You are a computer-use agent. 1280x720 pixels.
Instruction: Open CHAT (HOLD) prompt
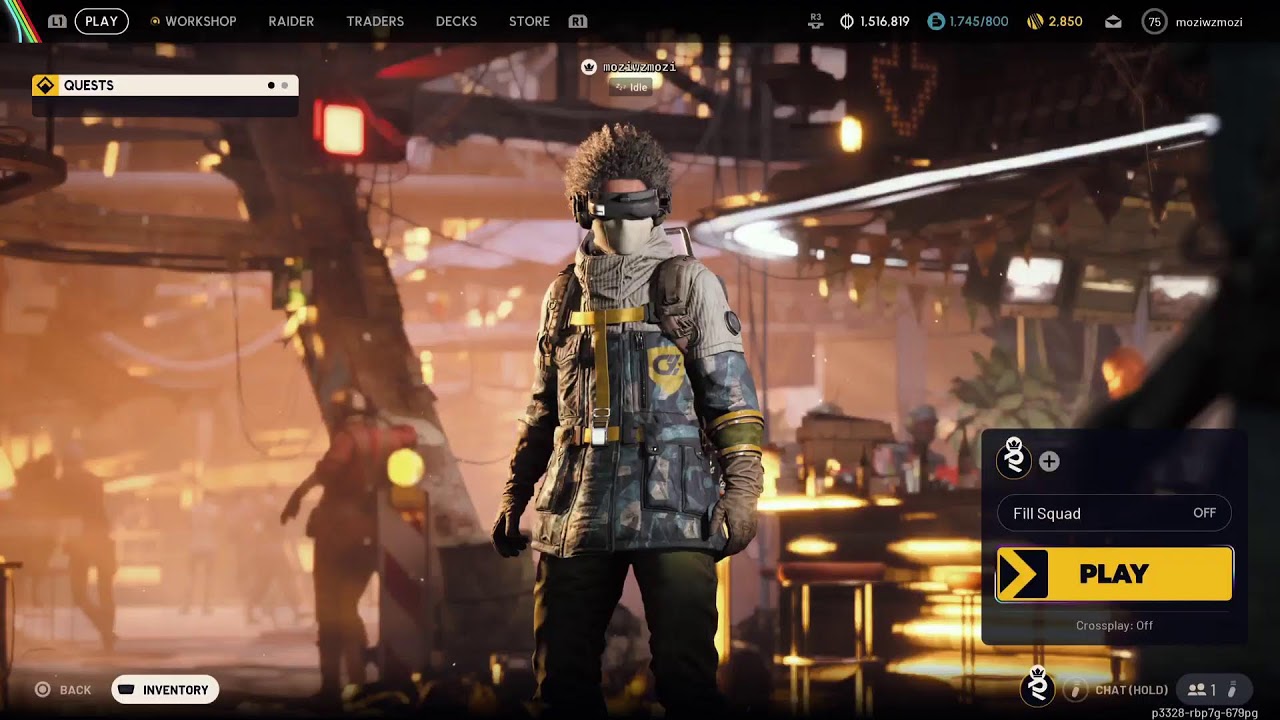[x=1131, y=689]
